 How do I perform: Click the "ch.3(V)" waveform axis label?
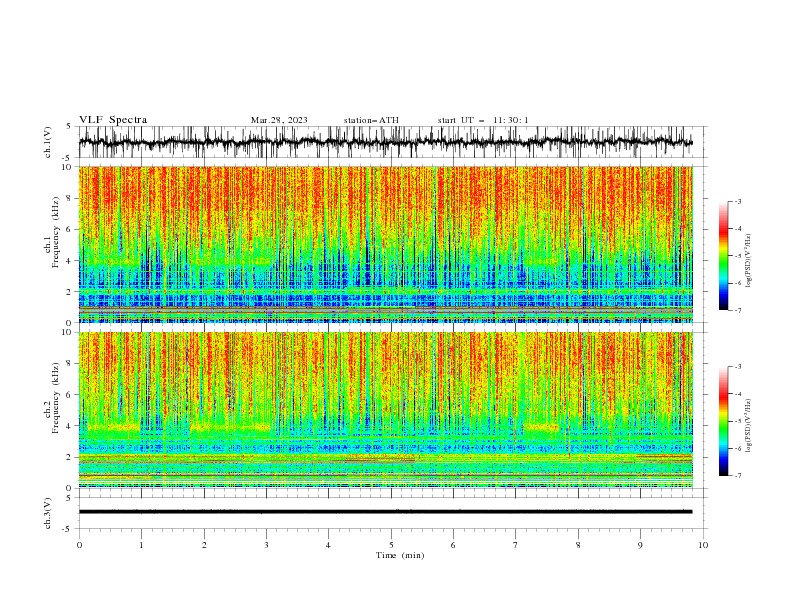48,513
